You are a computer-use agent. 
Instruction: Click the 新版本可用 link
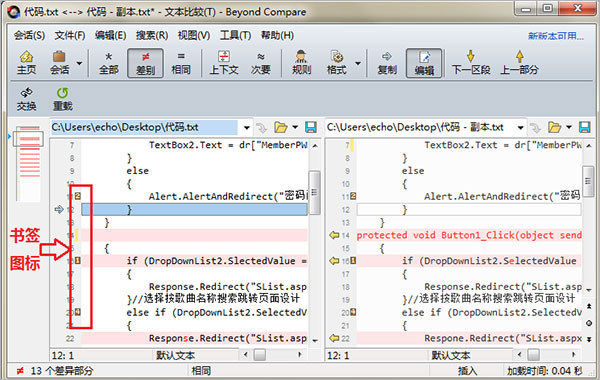point(556,36)
